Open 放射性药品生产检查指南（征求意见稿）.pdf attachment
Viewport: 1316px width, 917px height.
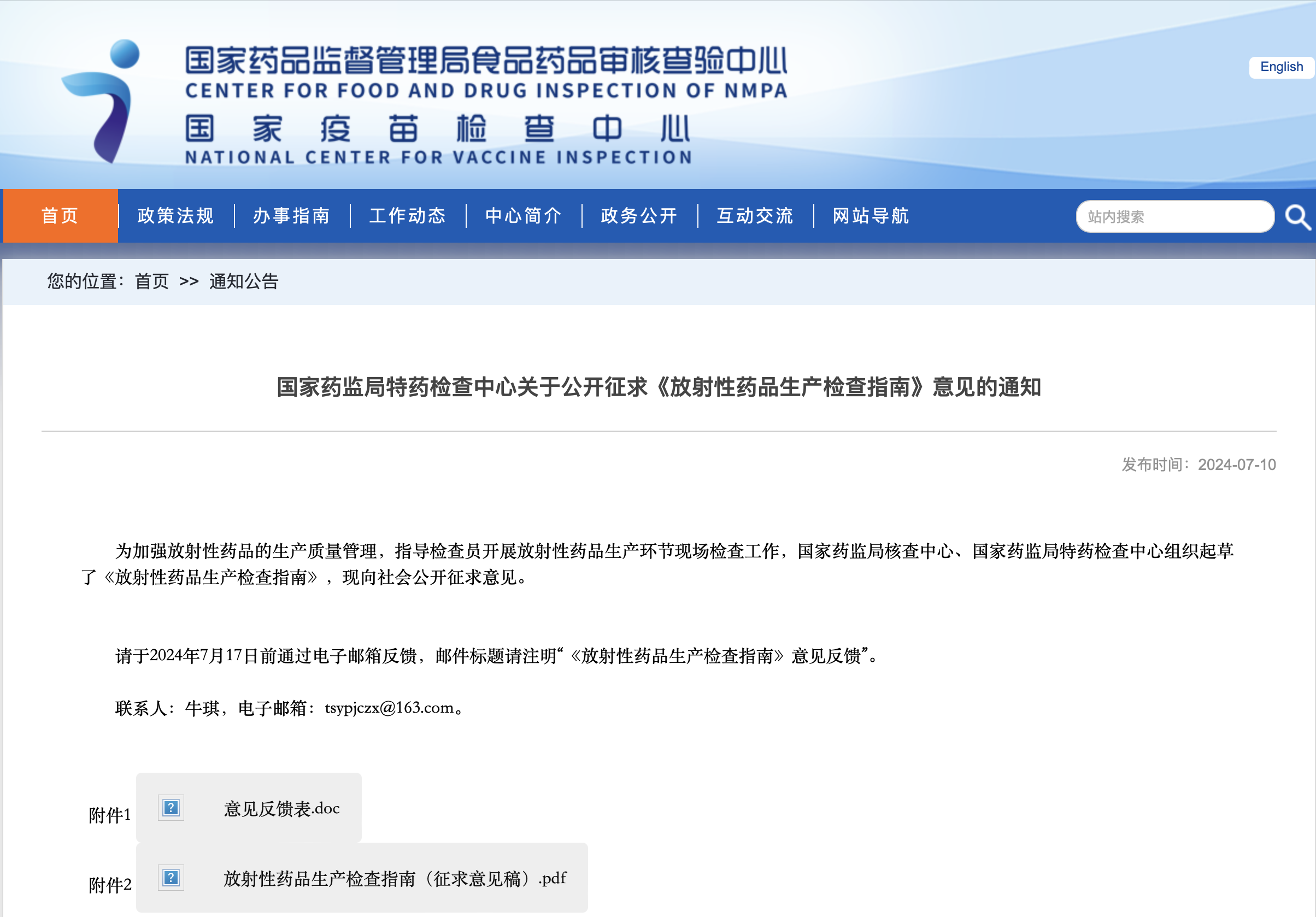pyautogui.click(x=395, y=879)
